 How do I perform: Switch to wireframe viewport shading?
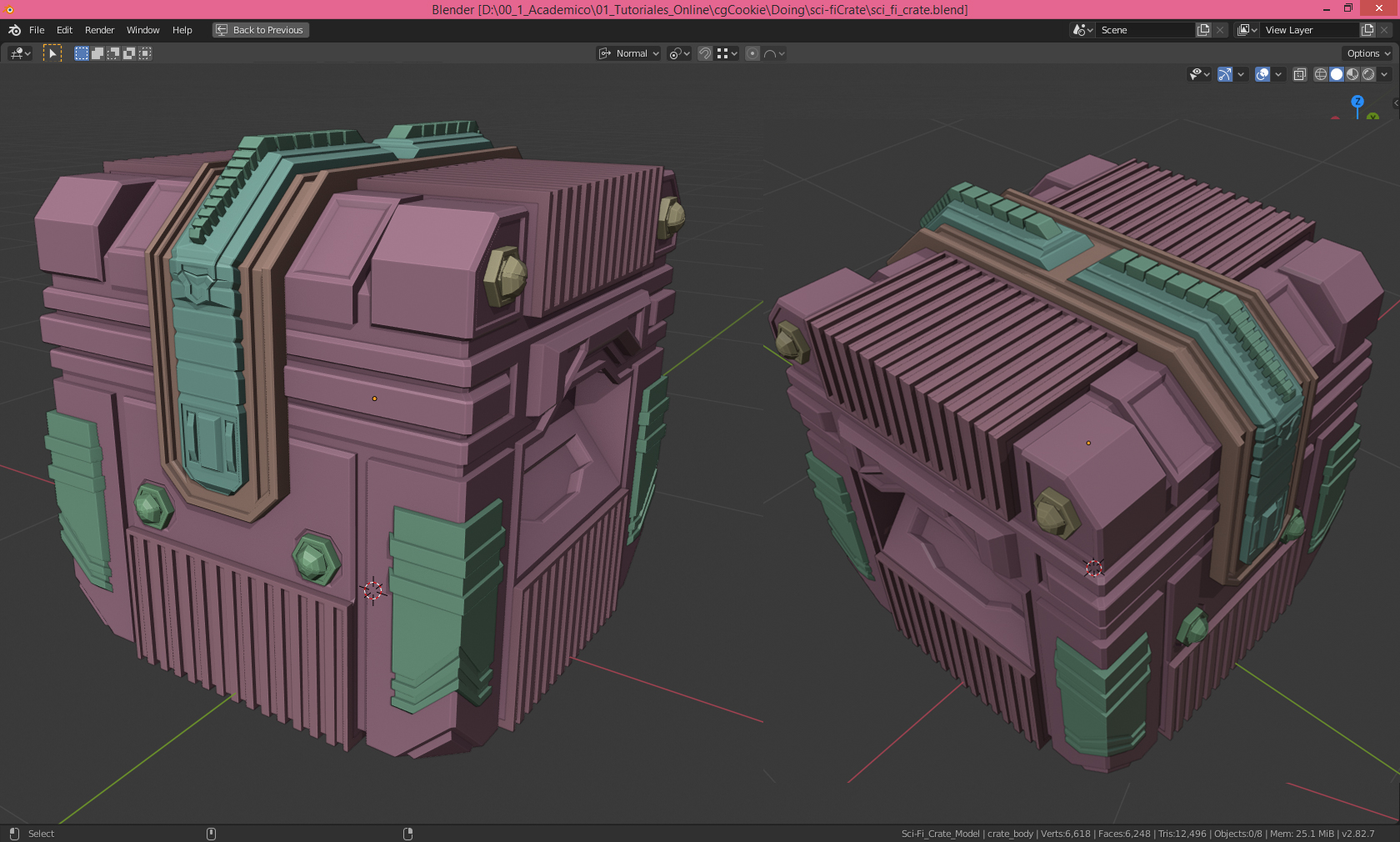(x=1321, y=74)
